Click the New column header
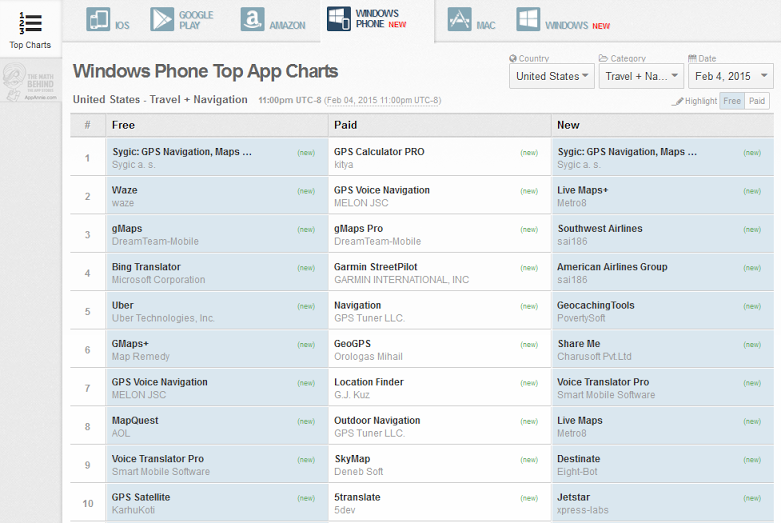Viewport: 781px width, 523px height. click(x=568, y=125)
